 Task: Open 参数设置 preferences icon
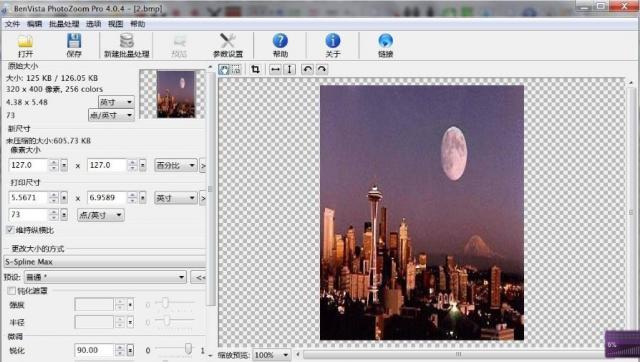[x=228, y=46]
